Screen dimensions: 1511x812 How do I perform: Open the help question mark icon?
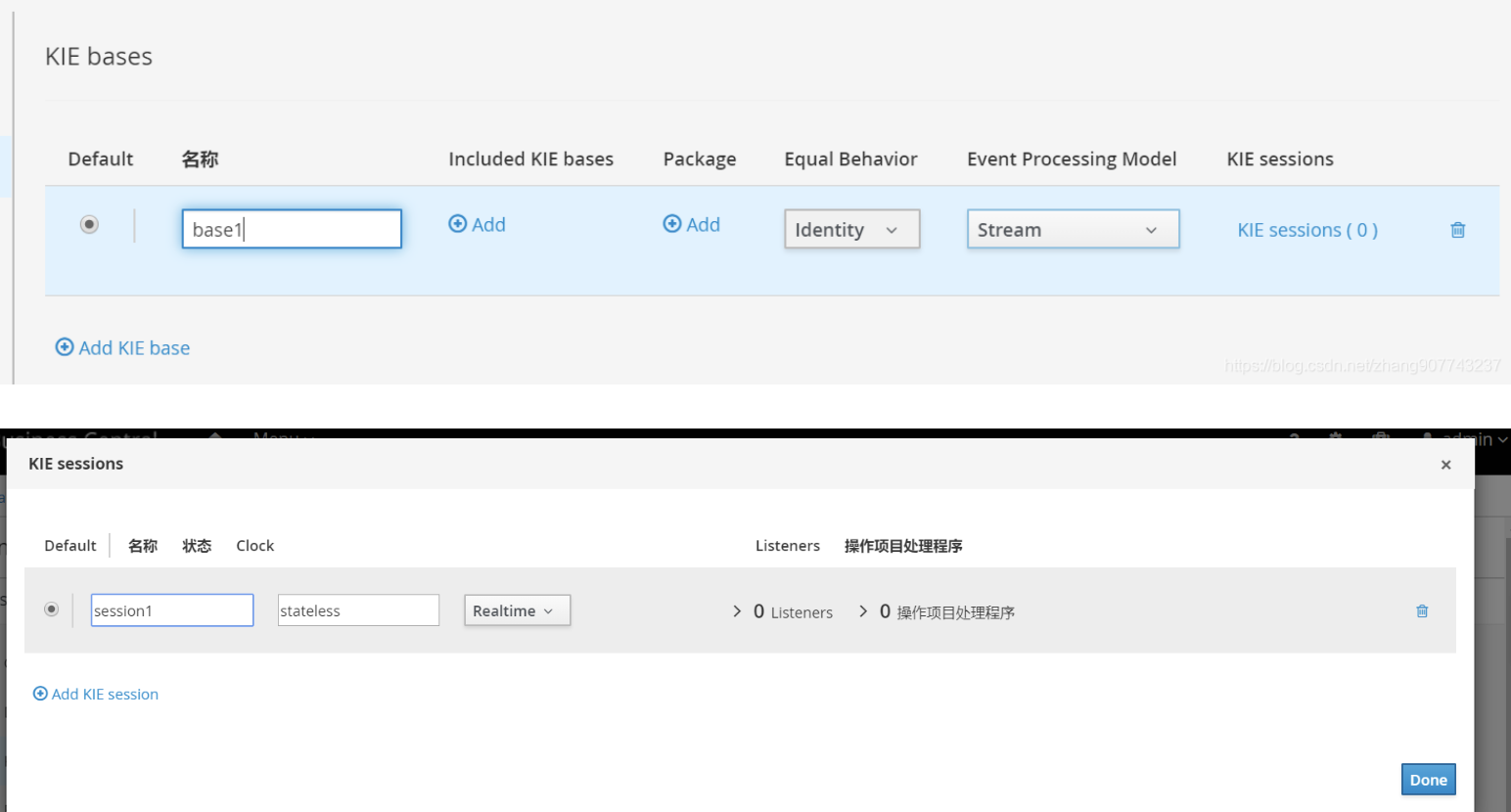pyautogui.click(x=1292, y=439)
